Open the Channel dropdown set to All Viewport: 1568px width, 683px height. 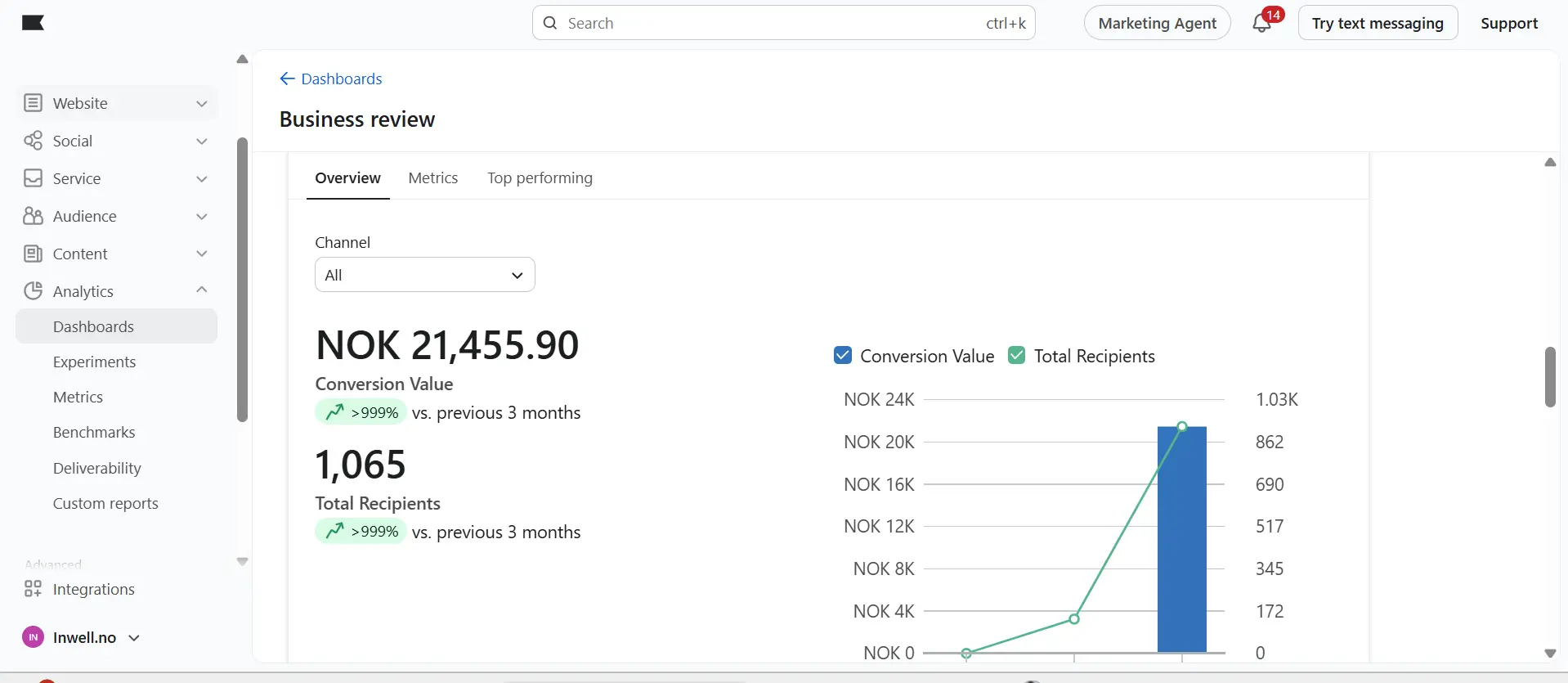coord(425,275)
